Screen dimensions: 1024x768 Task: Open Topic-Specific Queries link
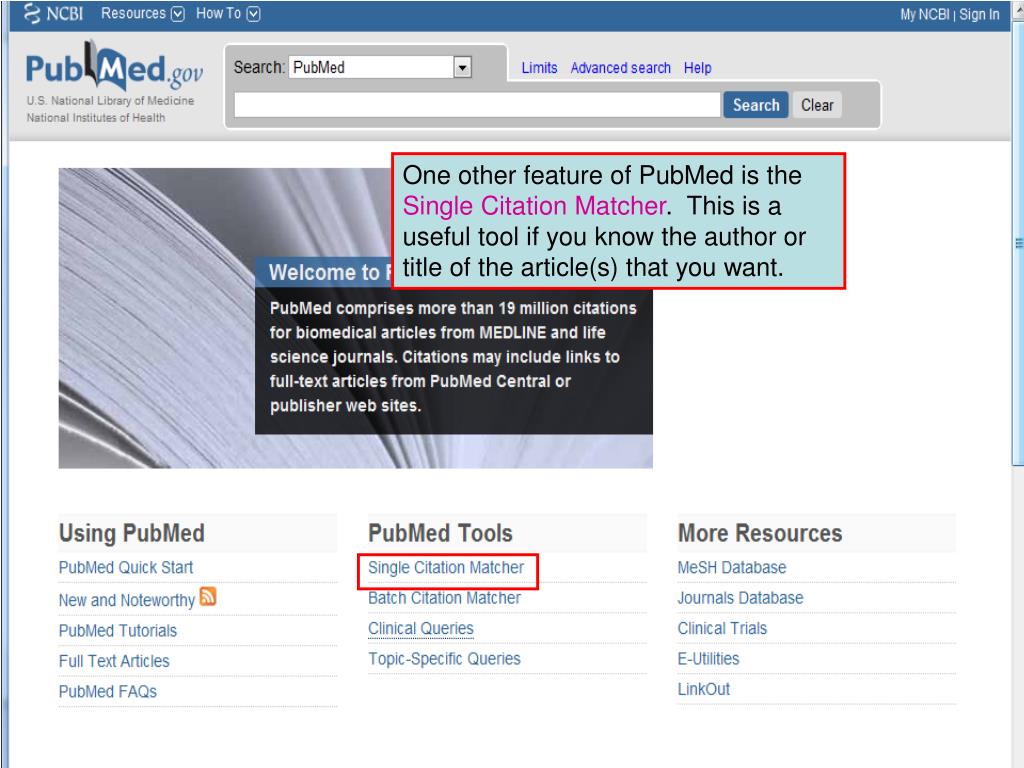coord(444,659)
